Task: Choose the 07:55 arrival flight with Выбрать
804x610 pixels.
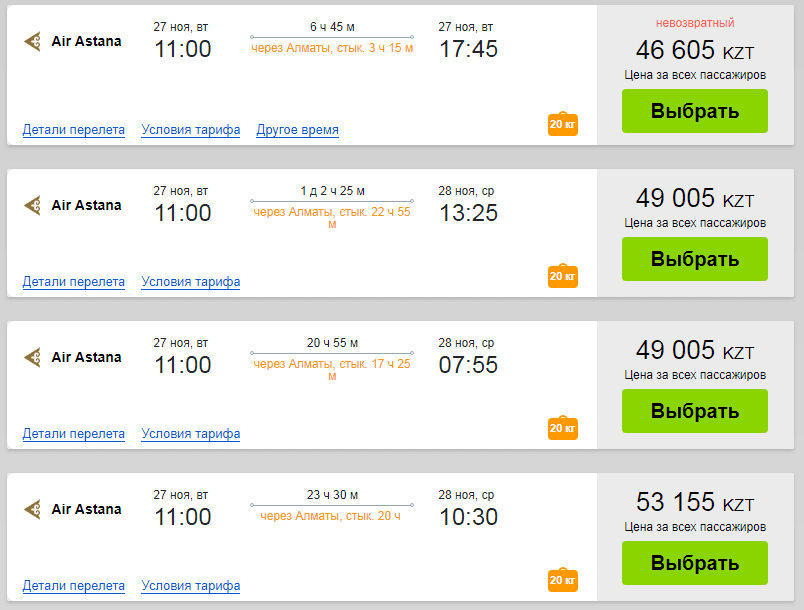Action: tap(695, 411)
